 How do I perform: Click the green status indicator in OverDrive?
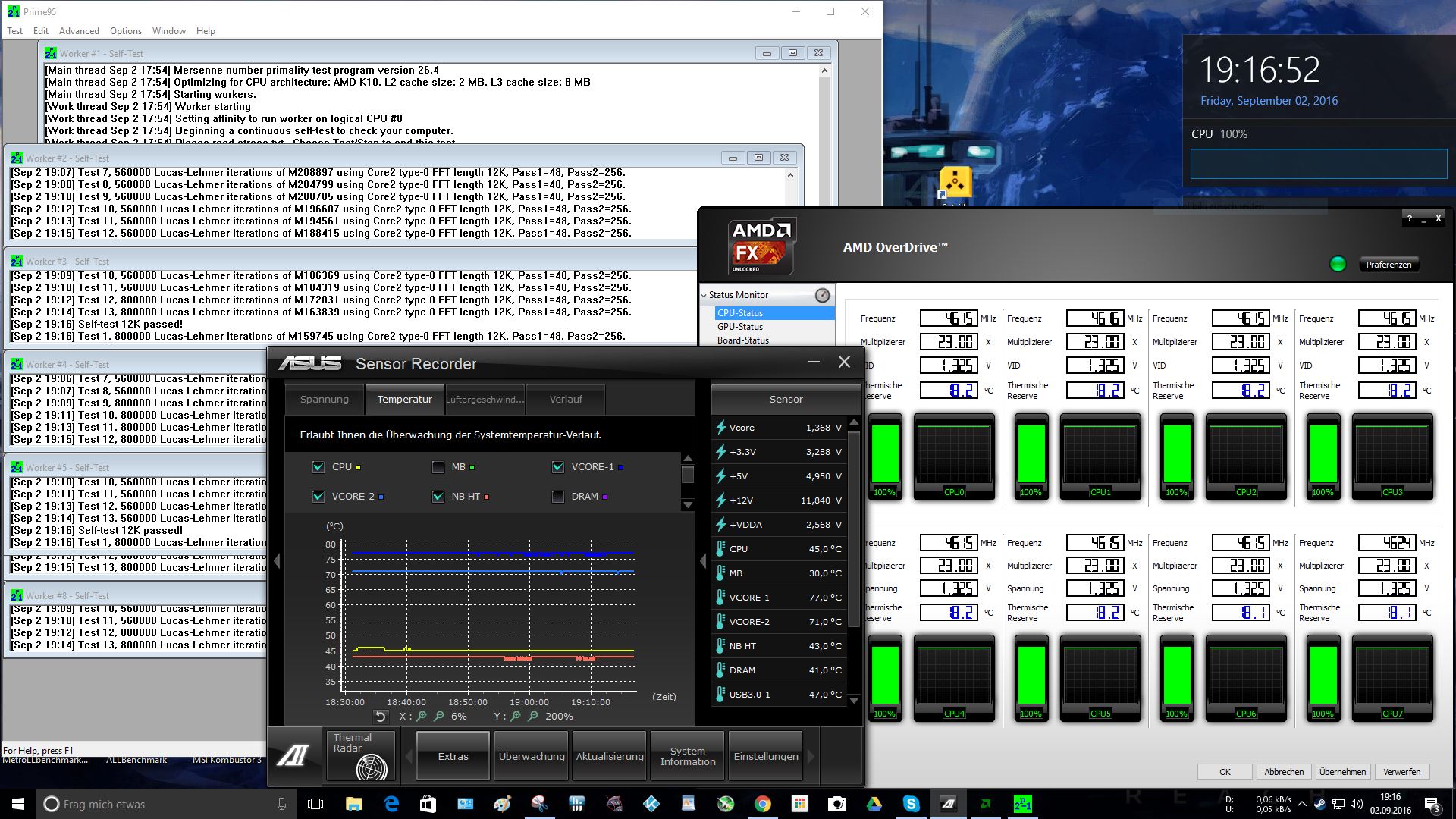click(1338, 264)
